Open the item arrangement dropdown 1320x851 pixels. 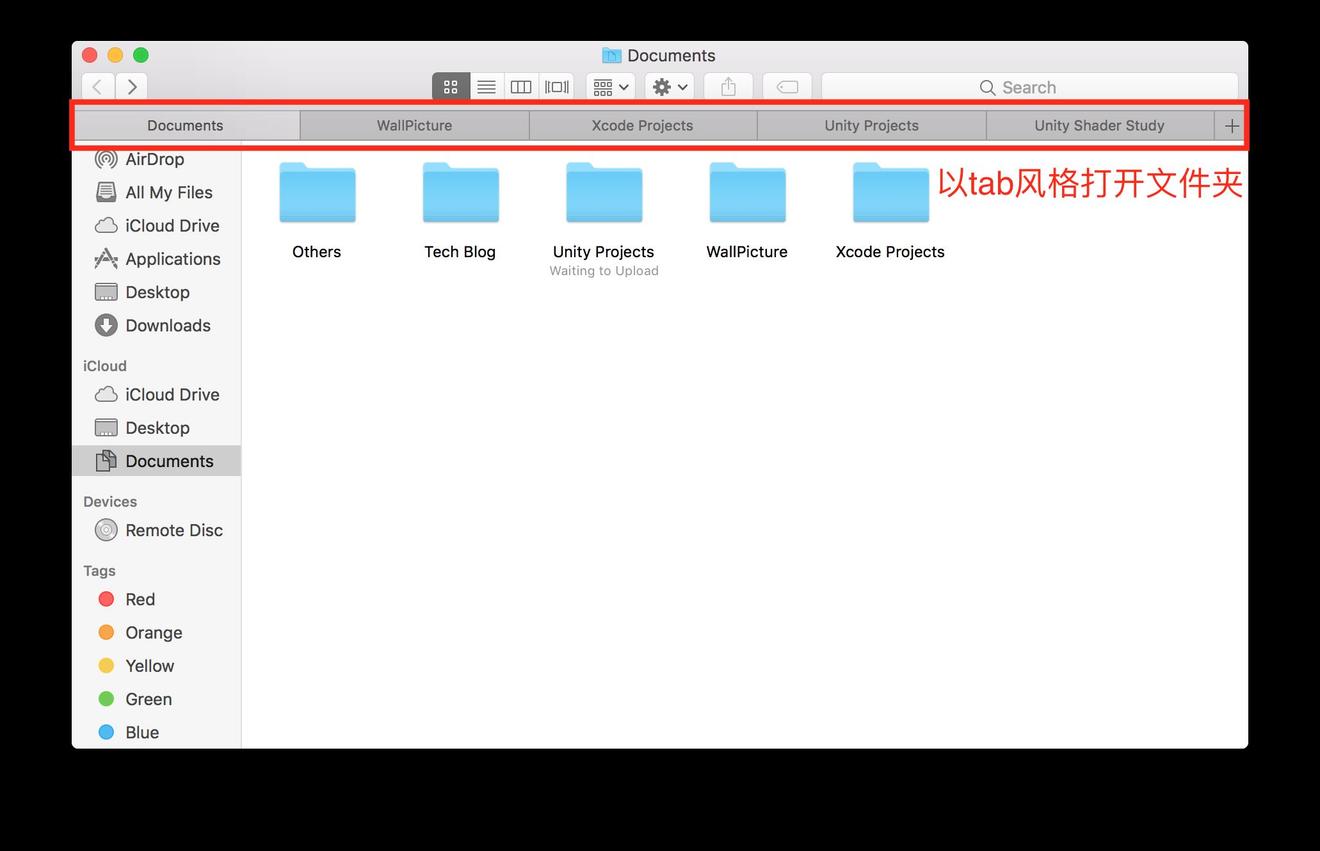(610, 86)
